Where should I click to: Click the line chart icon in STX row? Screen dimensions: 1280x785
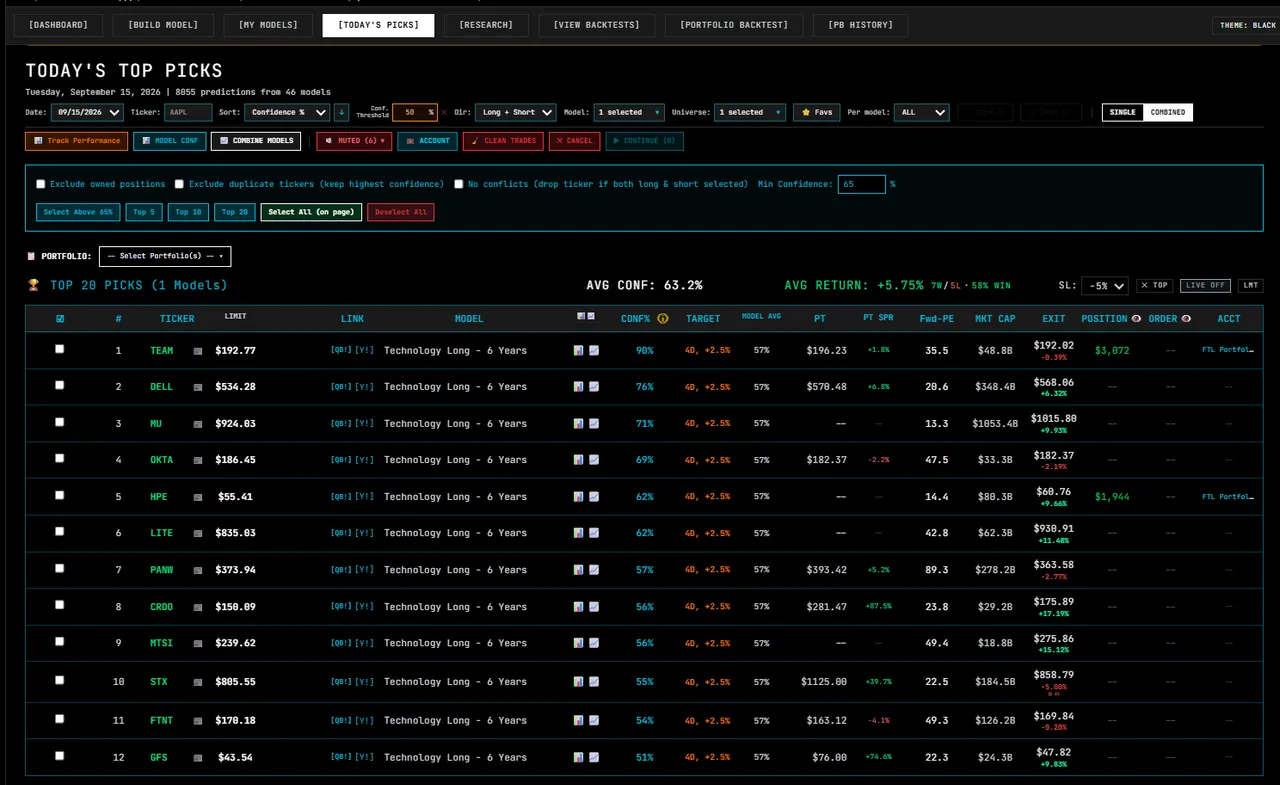(594, 682)
